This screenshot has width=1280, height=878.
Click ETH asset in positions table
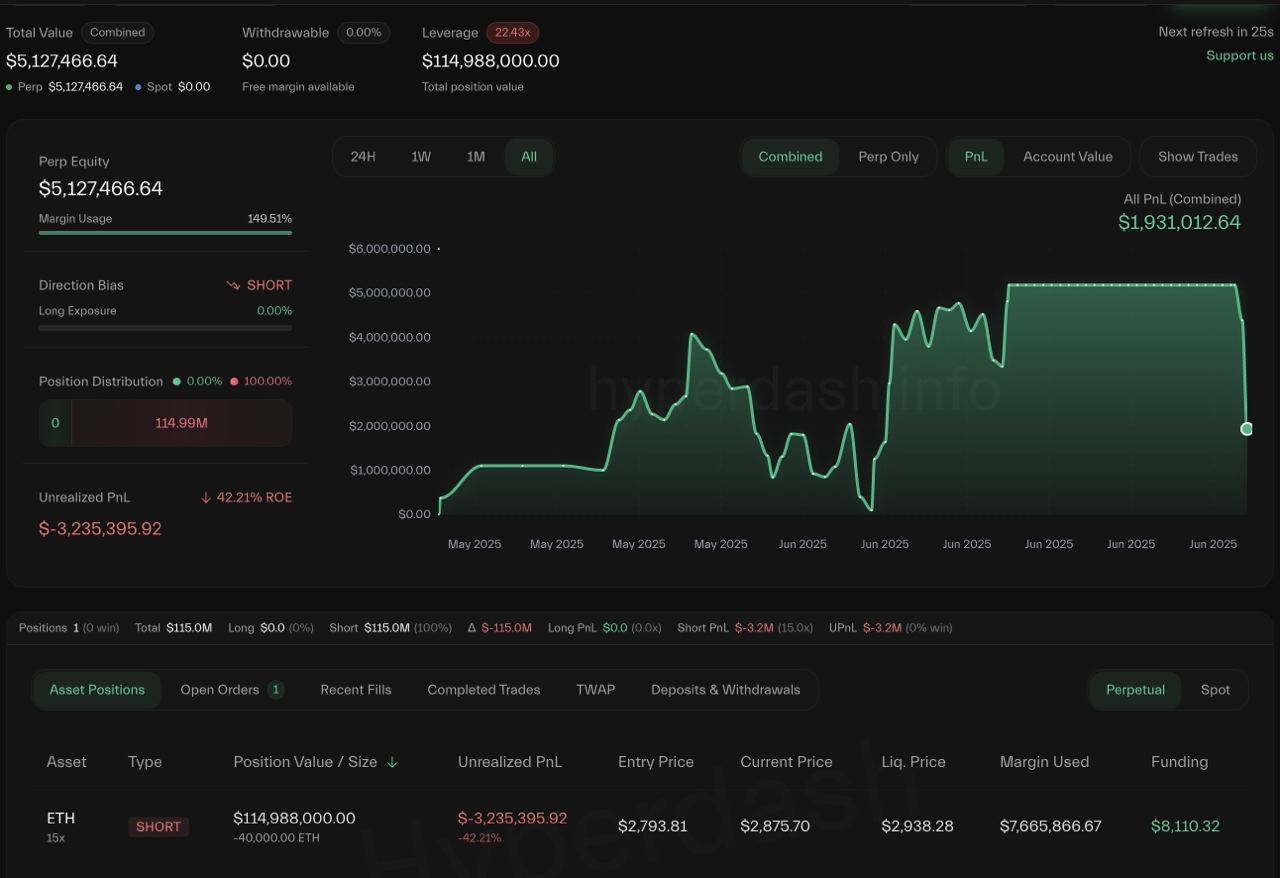pos(61,818)
